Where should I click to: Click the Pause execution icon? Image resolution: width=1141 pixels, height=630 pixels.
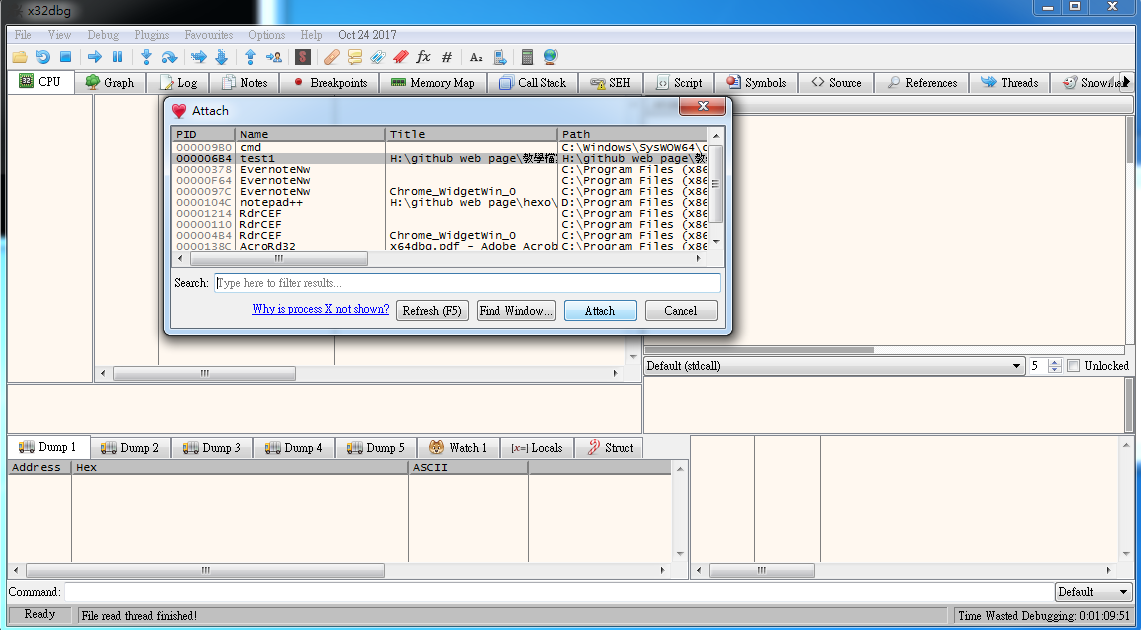click(117, 57)
